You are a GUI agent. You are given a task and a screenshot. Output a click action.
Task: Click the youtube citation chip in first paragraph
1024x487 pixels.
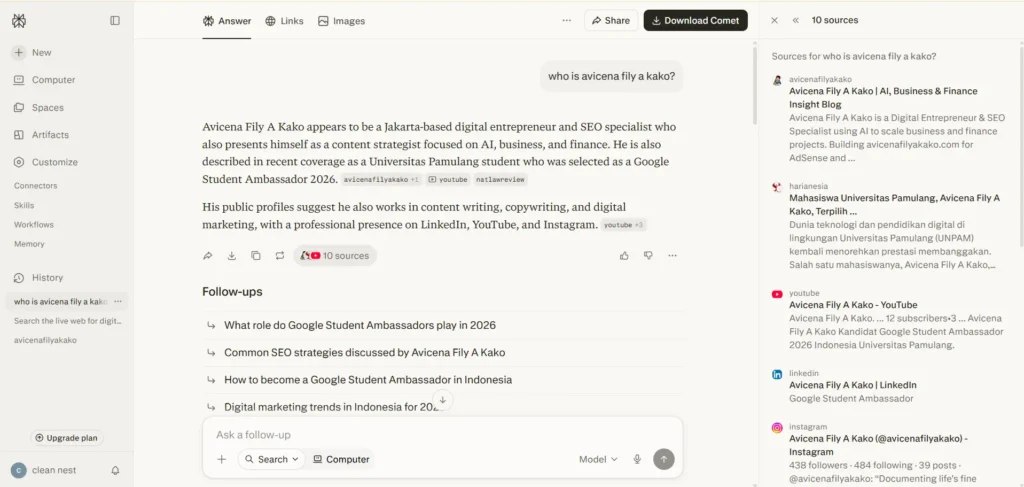448,180
